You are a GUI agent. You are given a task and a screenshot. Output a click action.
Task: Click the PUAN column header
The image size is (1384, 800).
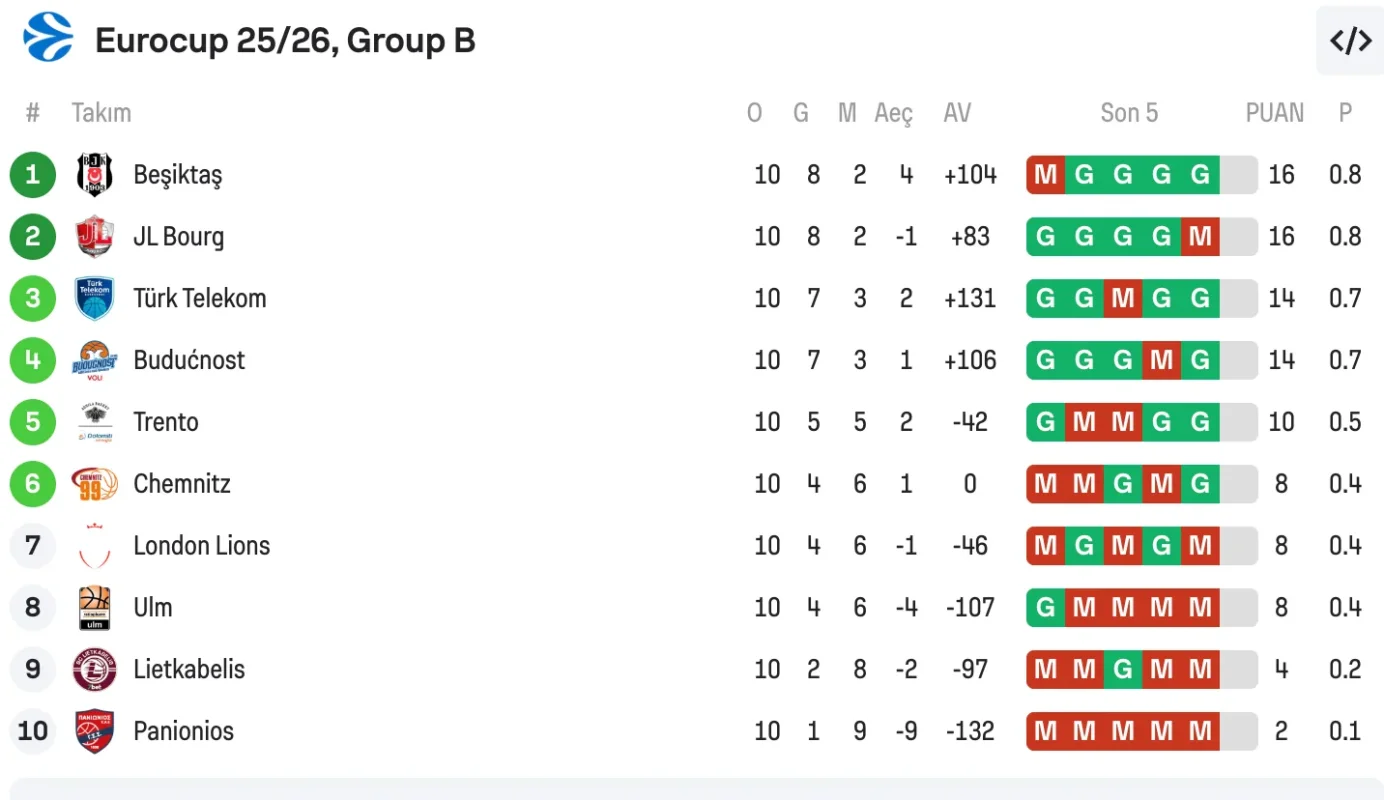[1274, 113]
